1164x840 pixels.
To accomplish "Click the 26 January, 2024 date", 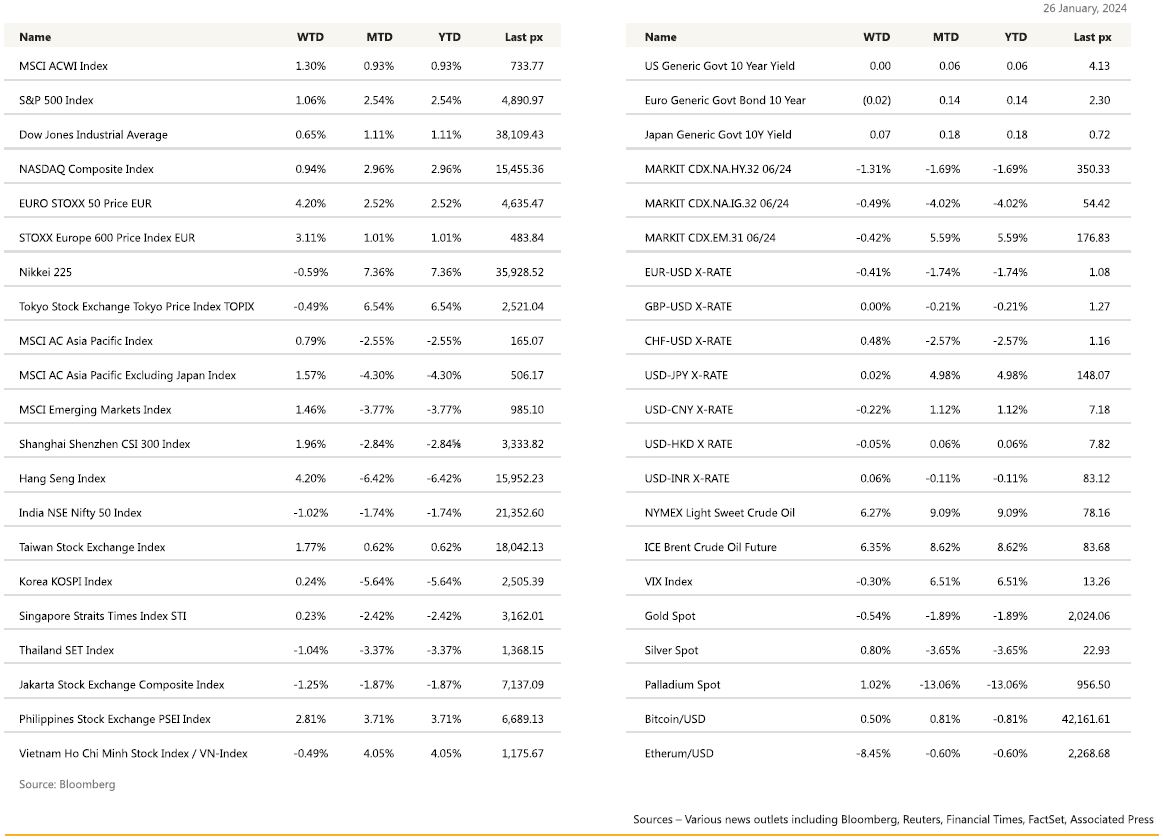I will coord(1085,8).
